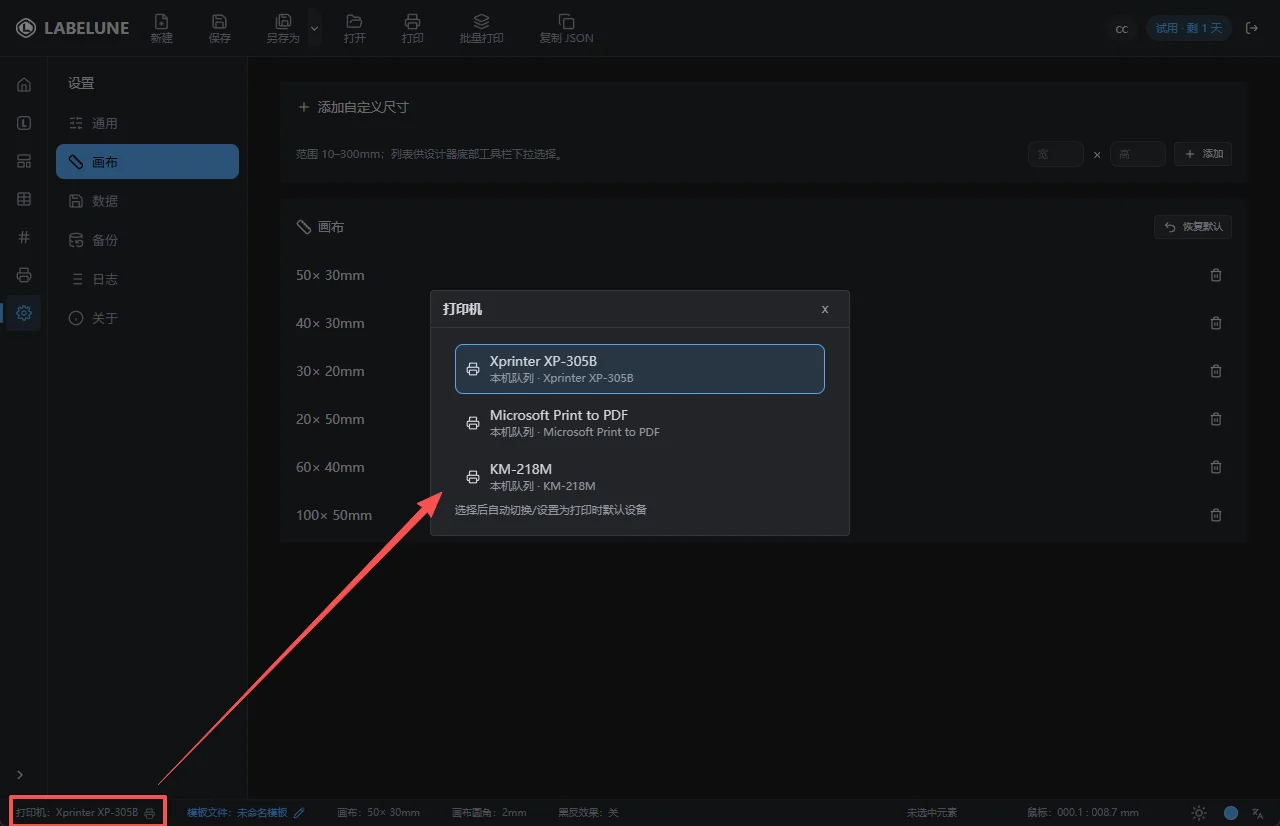Click the pencil icon beside 未命名模板
Screen dimensions: 1280x826
point(299,812)
